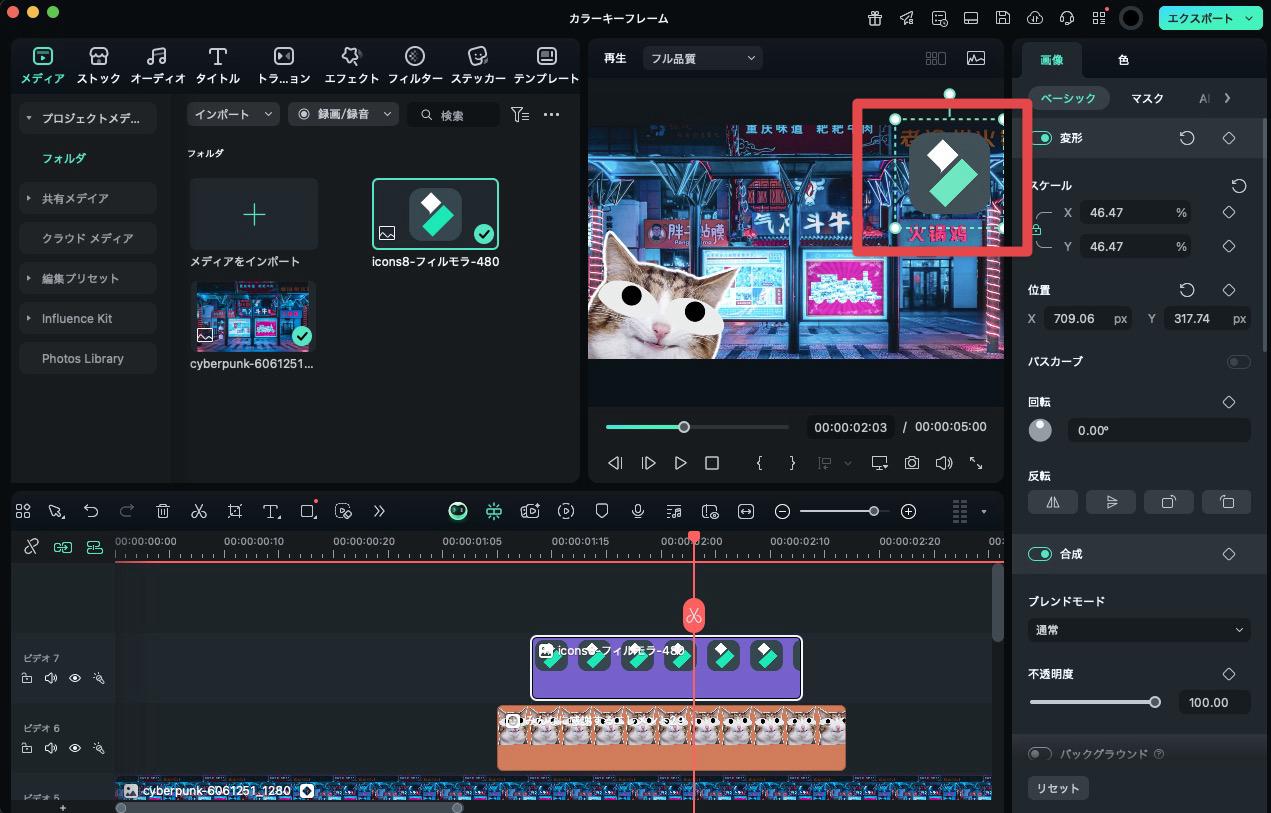Click the preview playback progress bar

[x=696, y=427]
